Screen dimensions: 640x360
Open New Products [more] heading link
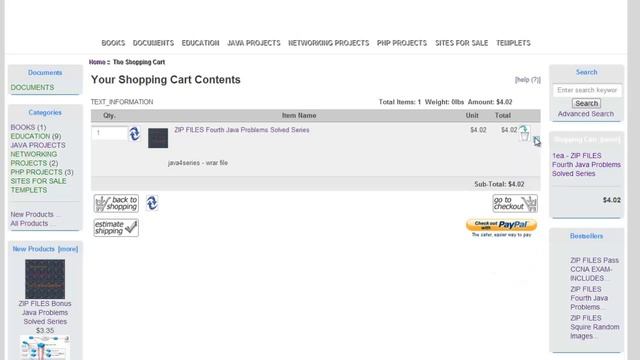tap(45, 249)
